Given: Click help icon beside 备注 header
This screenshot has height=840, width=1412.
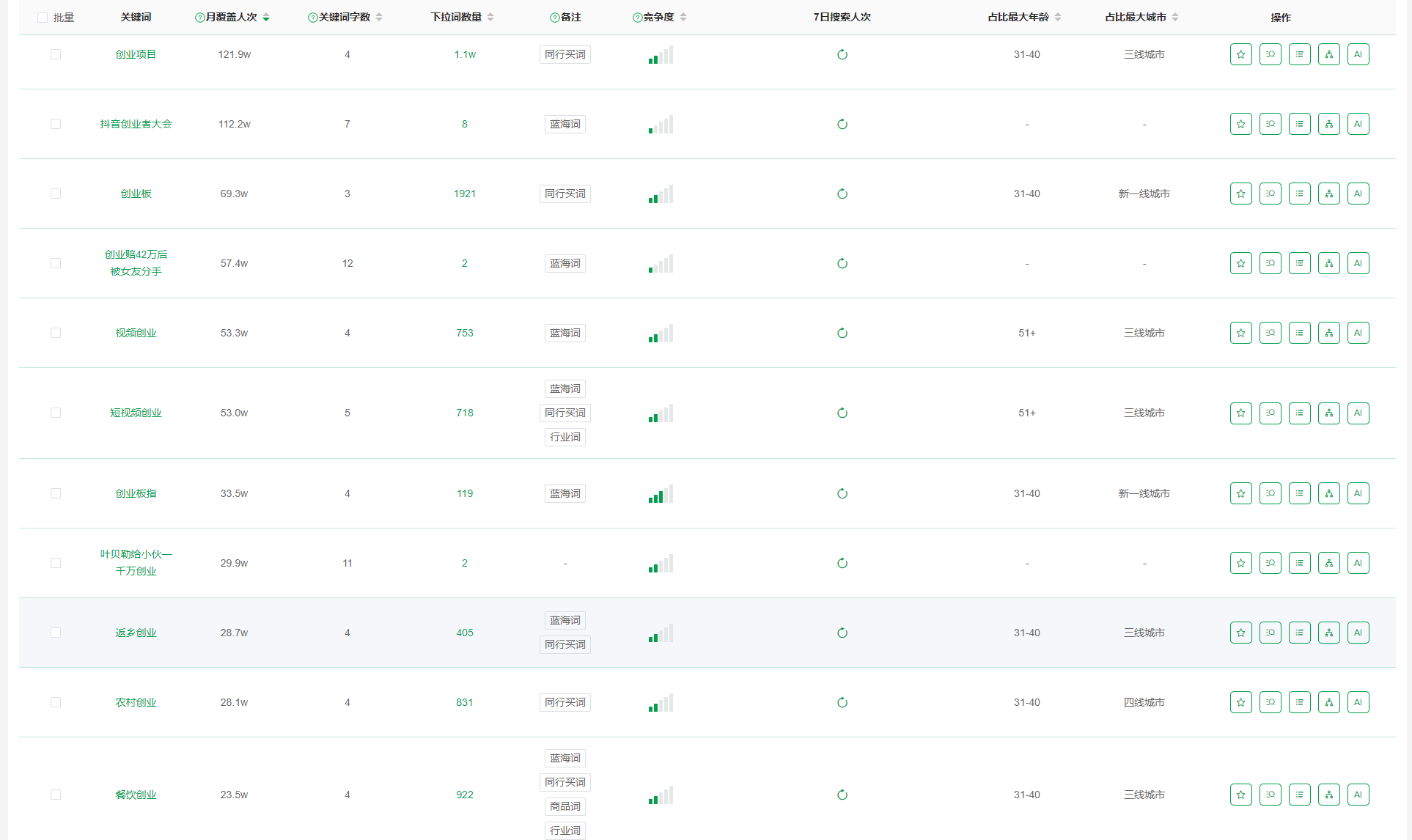Looking at the screenshot, I should point(554,18).
